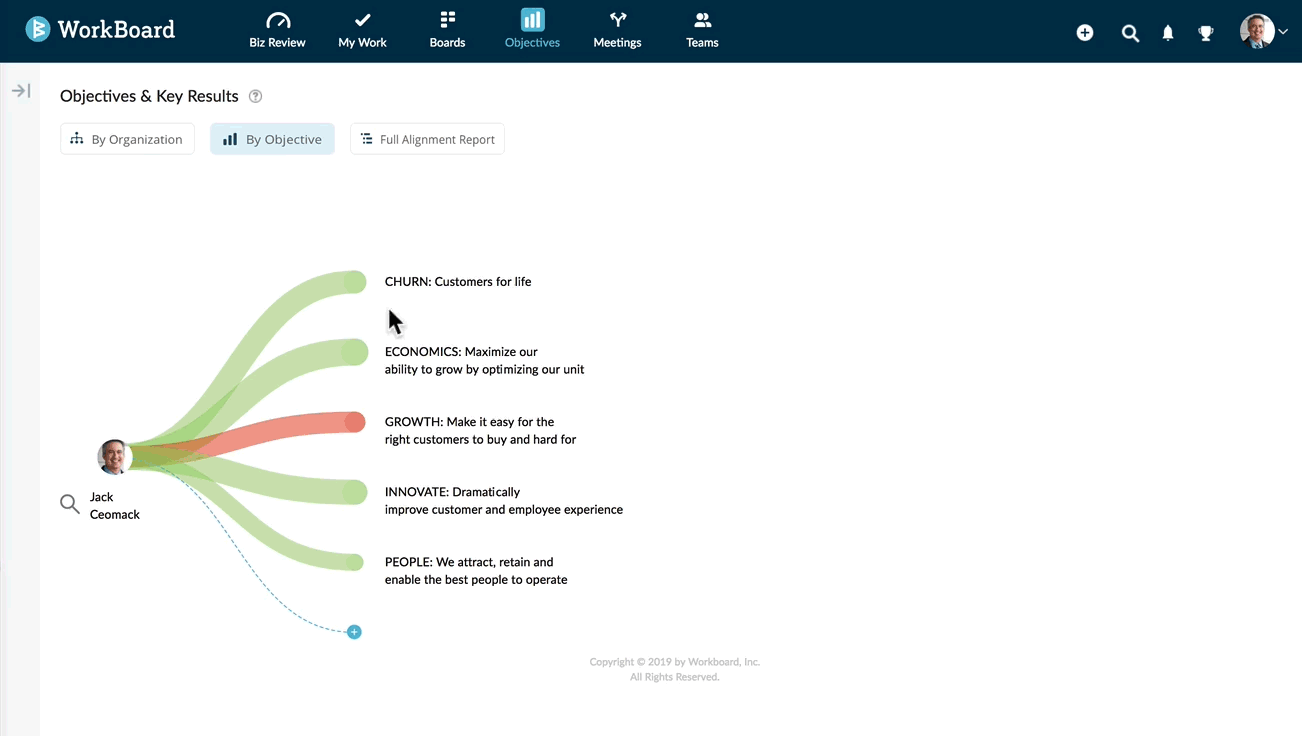Click the red GROWTH objective node
Screen dimensions: 1302x736
(x=355, y=422)
